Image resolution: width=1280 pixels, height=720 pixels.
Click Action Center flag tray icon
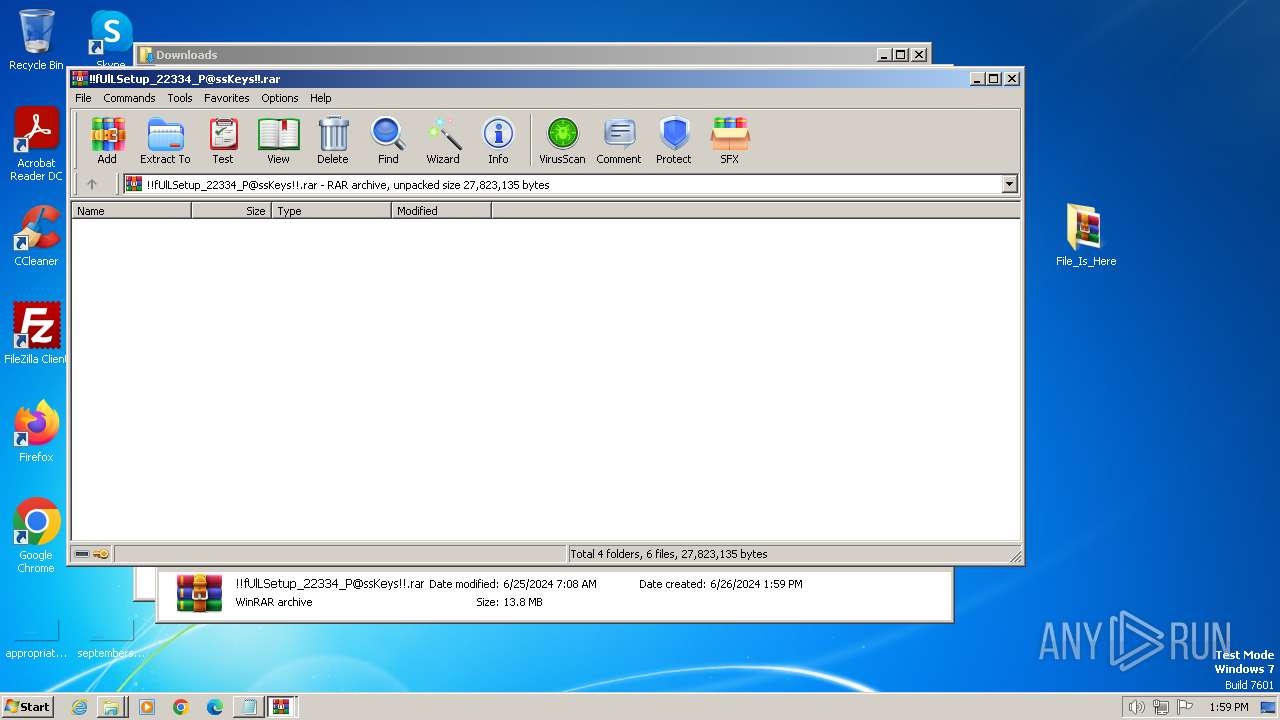[1185, 707]
